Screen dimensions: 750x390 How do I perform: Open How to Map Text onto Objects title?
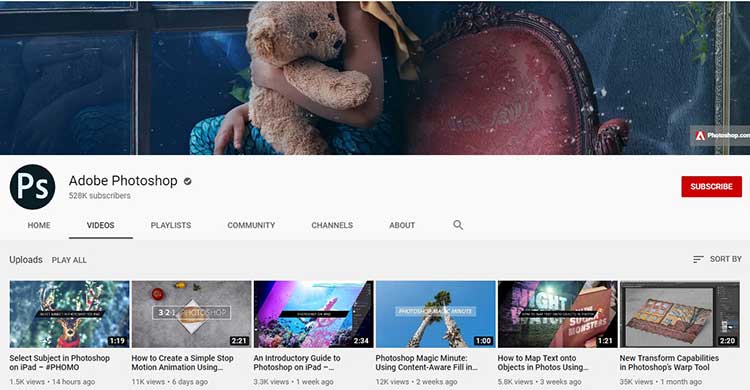[x=543, y=363]
